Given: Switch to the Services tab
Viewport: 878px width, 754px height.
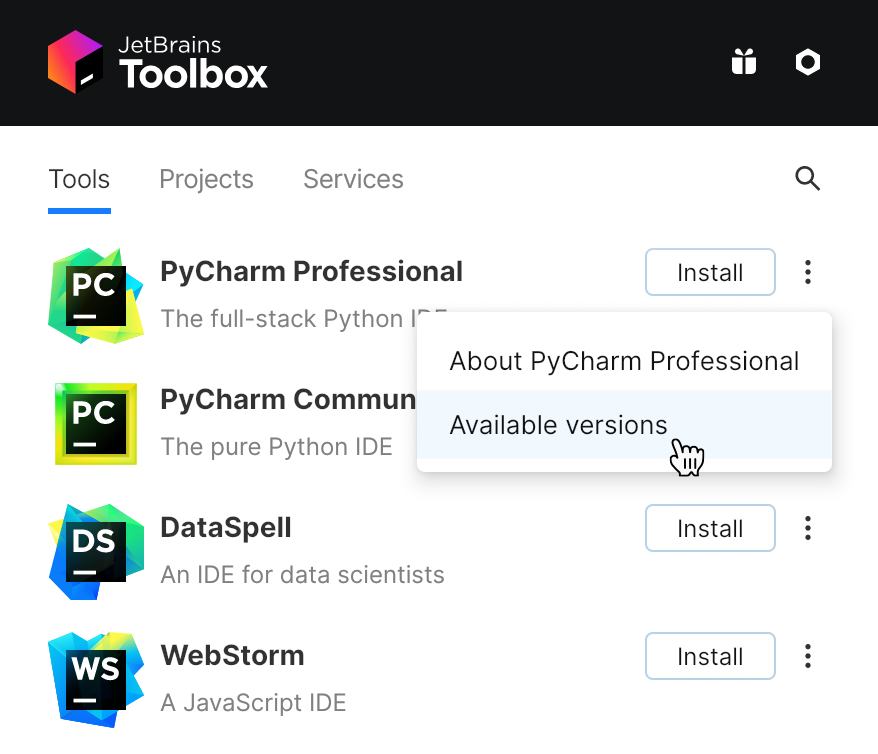Looking at the screenshot, I should (x=353, y=179).
